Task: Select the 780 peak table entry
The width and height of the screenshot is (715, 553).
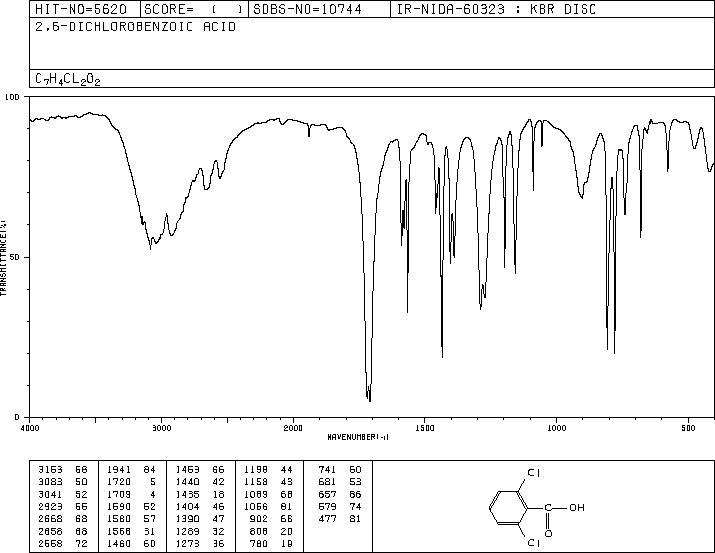Action: pyautogui.click(x=271, y=543)
